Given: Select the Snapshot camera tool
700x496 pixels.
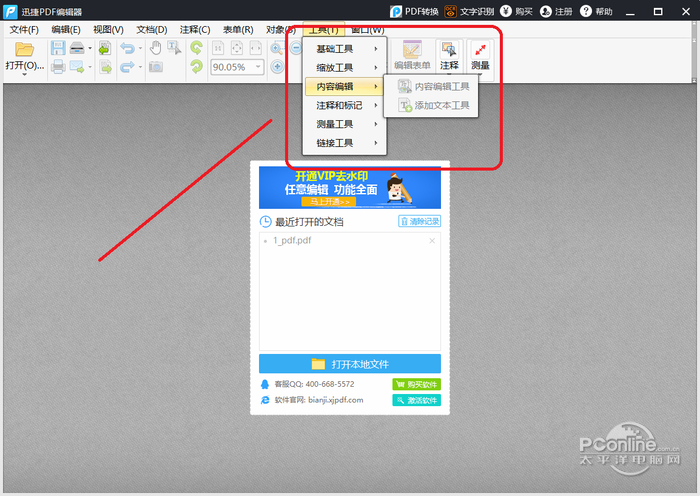Looking at the screenshot, I should (x=155, y=67).
